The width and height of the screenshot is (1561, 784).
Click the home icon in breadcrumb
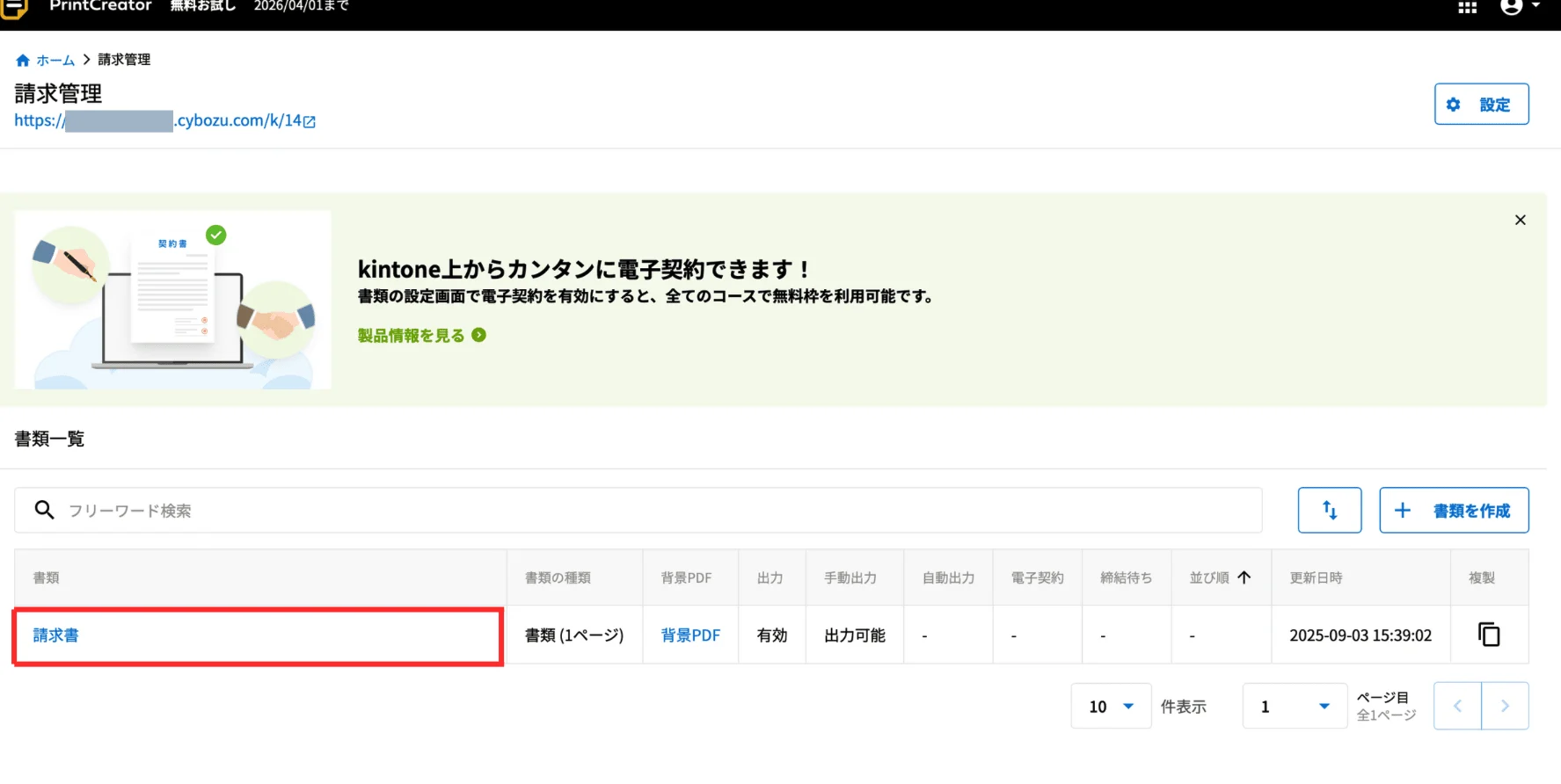click(x=23, y=61)
